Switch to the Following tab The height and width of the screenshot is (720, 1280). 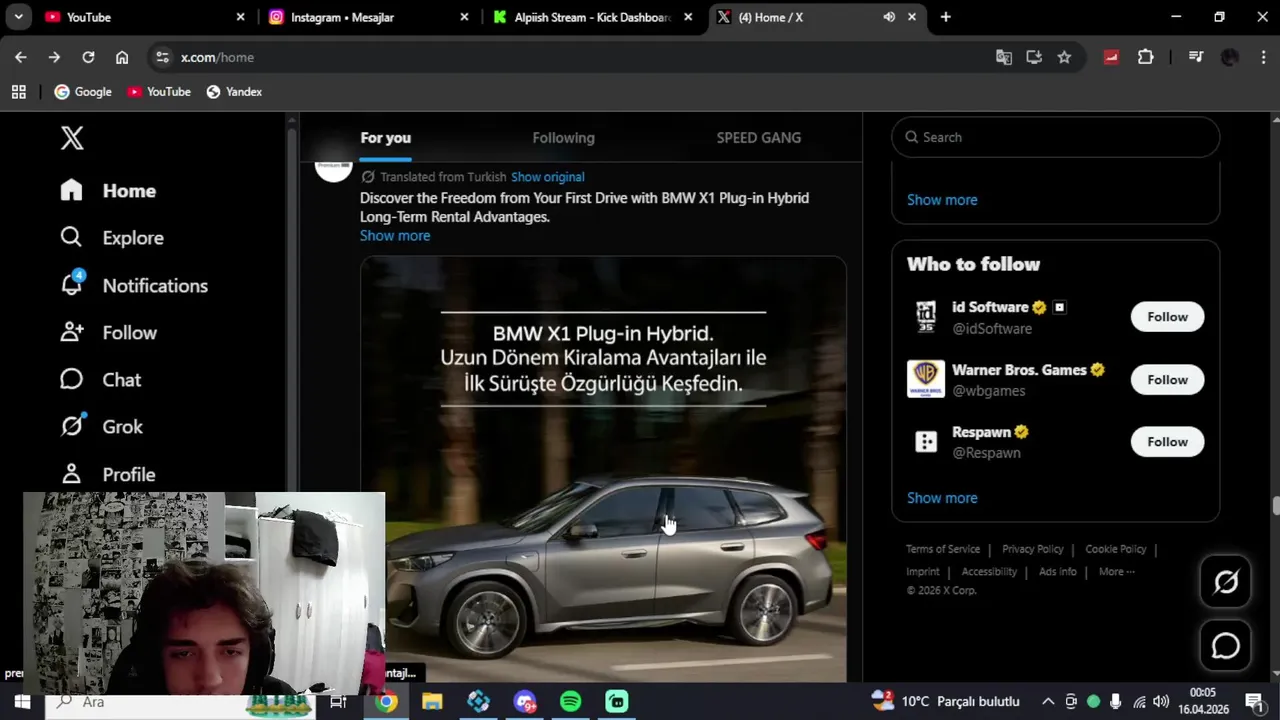tap(563, 138)
